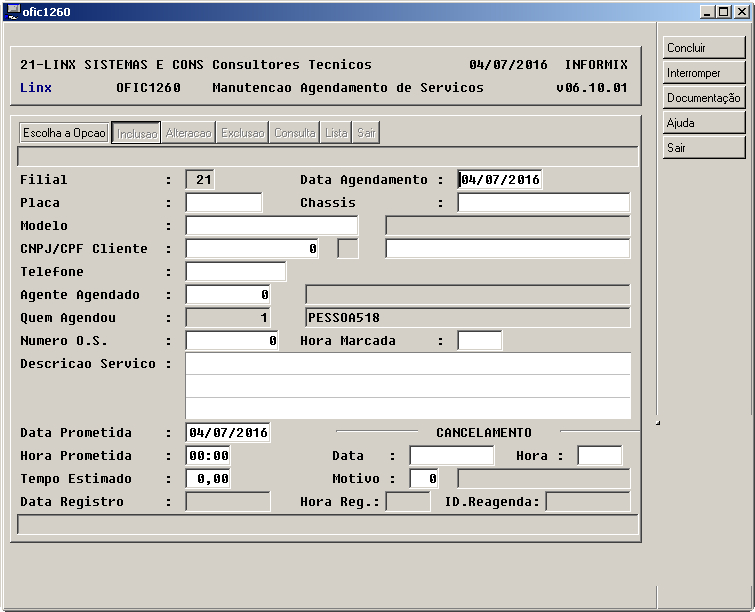Click the OFIC1260 program code in header
The width and height of the screenshot is (755, 612).
pos(148,88)
